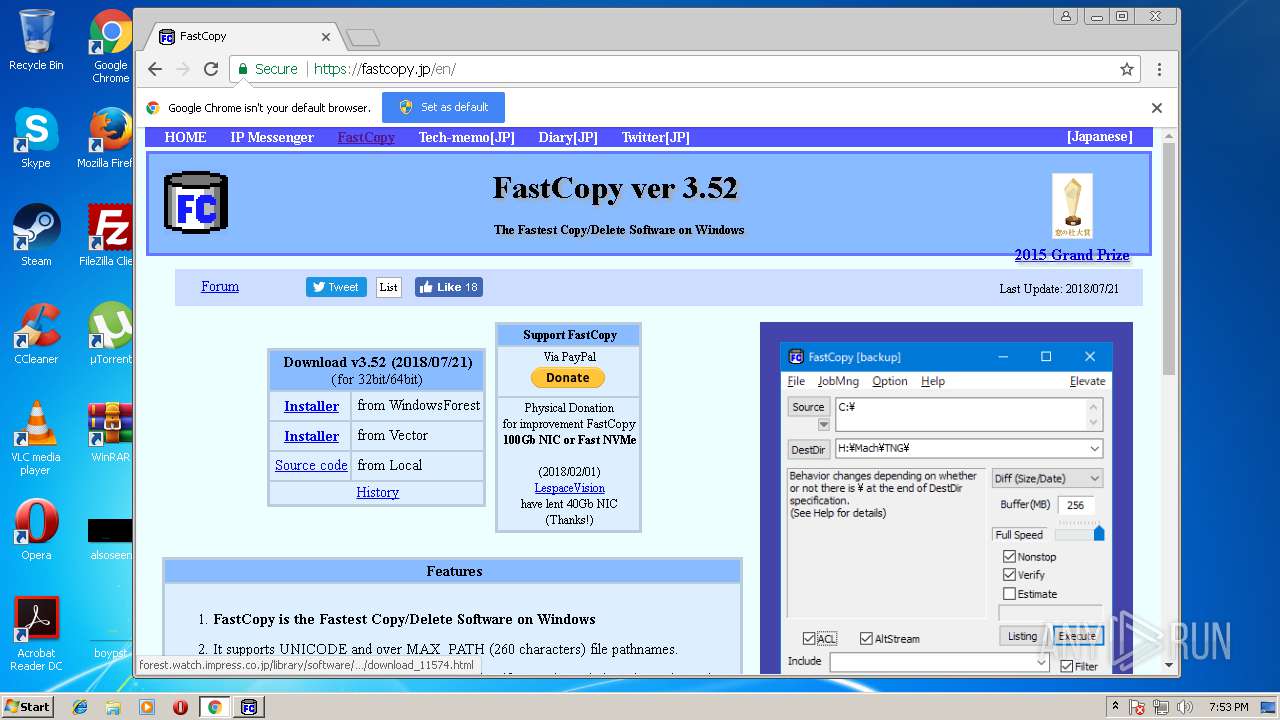This screenshot has width=1280, height=720.
Task: Open VLC media player desktop icon
Action: pos(36,438)
